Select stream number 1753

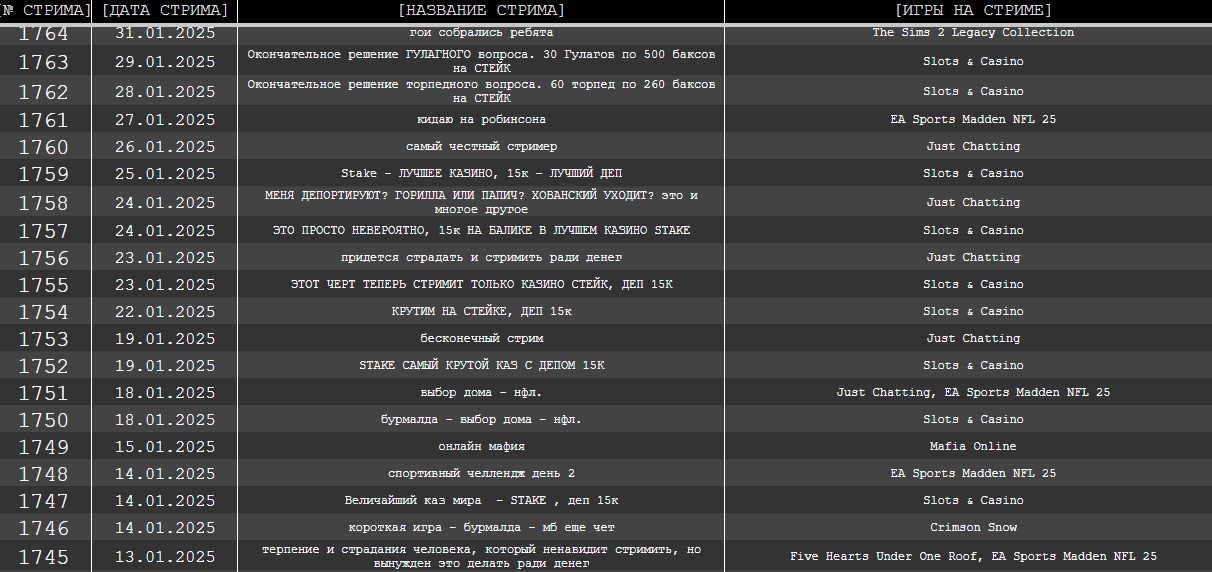coord(44,339)
